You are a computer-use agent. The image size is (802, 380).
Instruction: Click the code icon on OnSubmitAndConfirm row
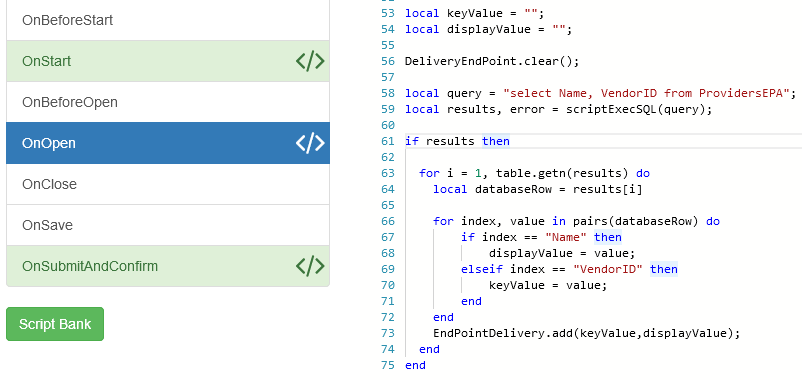click(x=310, y=266)
